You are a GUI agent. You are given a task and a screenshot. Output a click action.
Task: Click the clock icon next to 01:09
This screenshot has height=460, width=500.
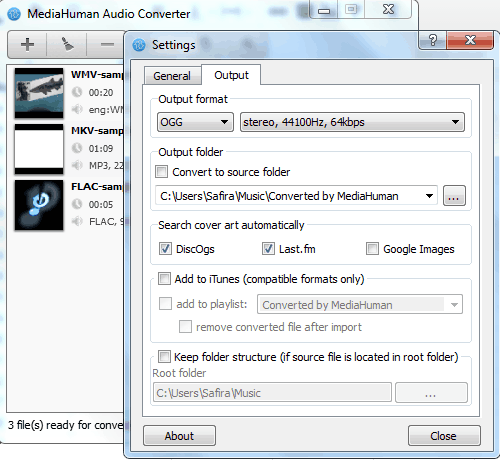pos(77,148)
